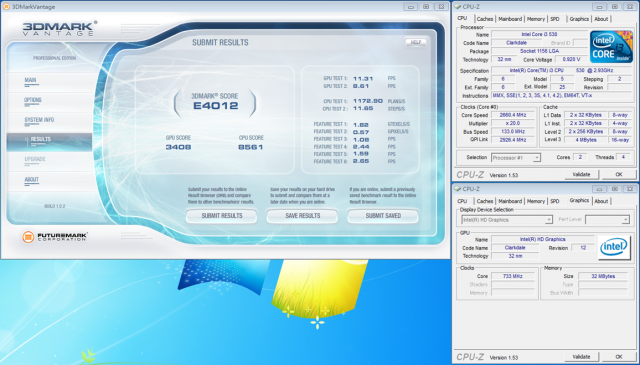This screenshot has height=365, width=640.
Task: Click the Multiplier x 20.0 field
Action: 513,123
